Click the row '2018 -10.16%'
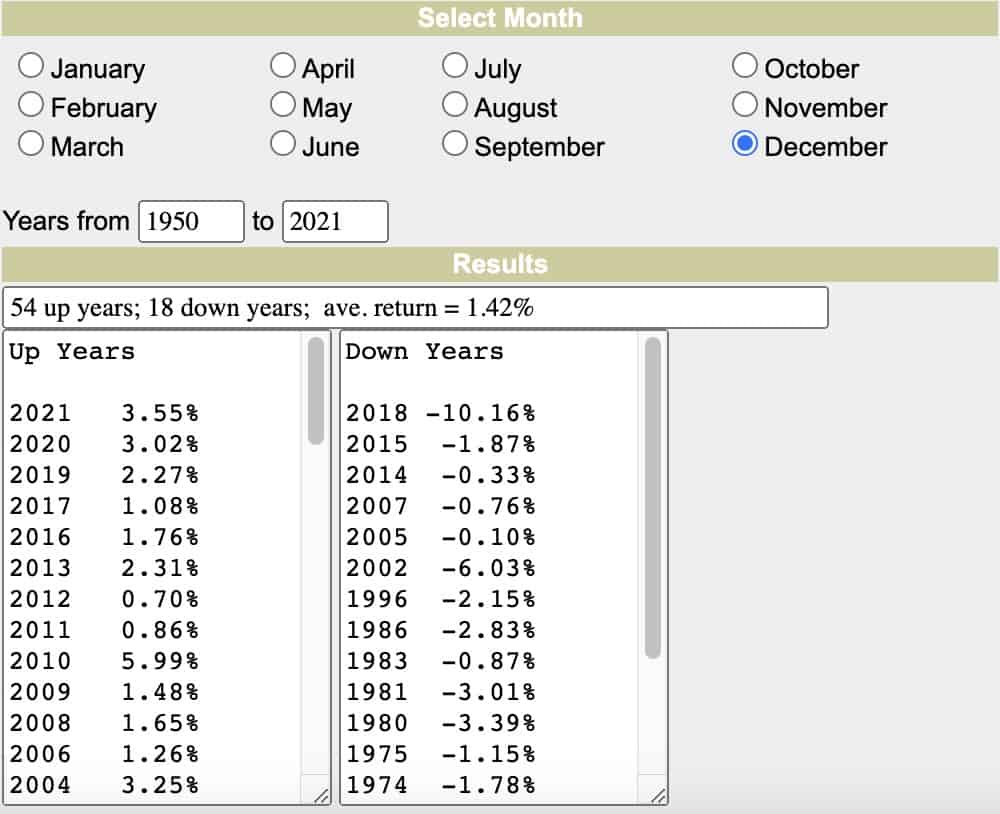The width and height of the screenshot is (1000, 814). [441, 413]
